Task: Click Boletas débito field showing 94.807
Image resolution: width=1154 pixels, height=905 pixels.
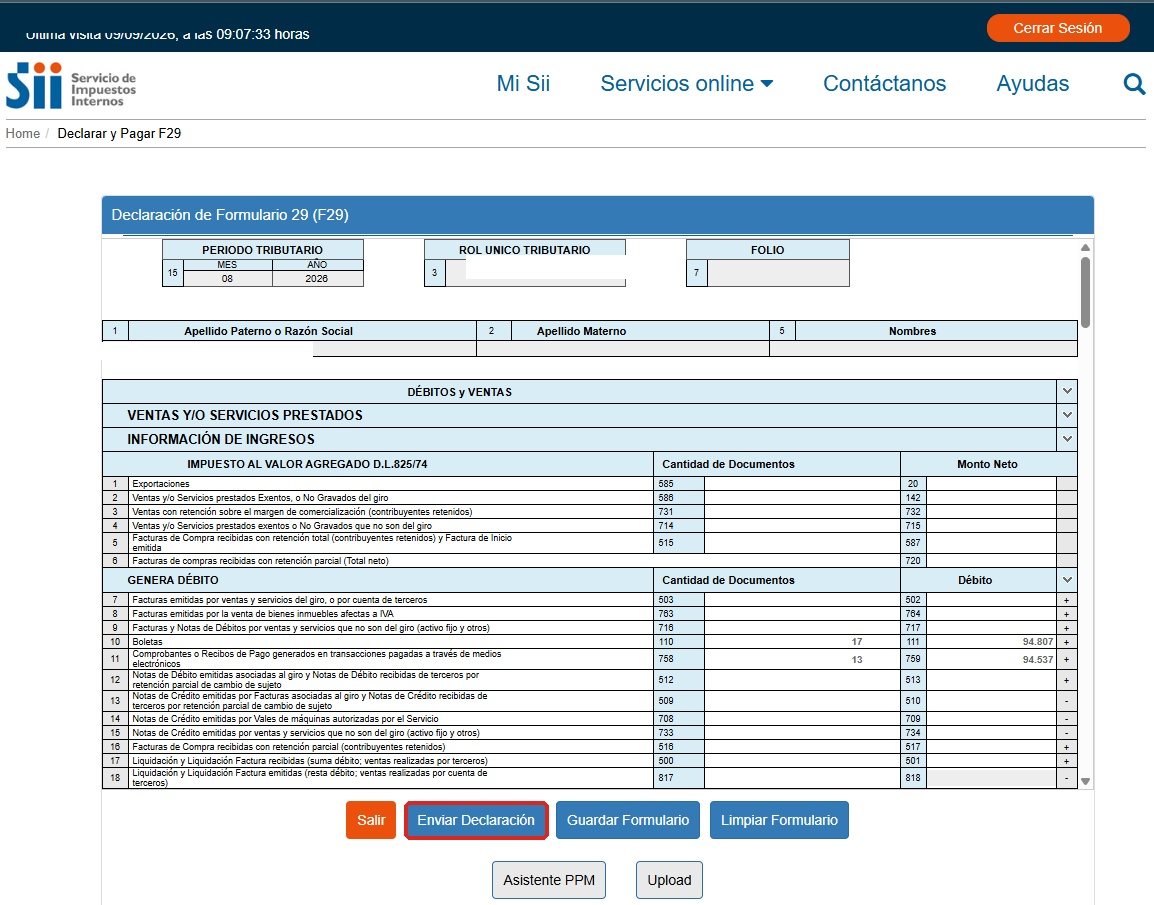Action: 991,642
